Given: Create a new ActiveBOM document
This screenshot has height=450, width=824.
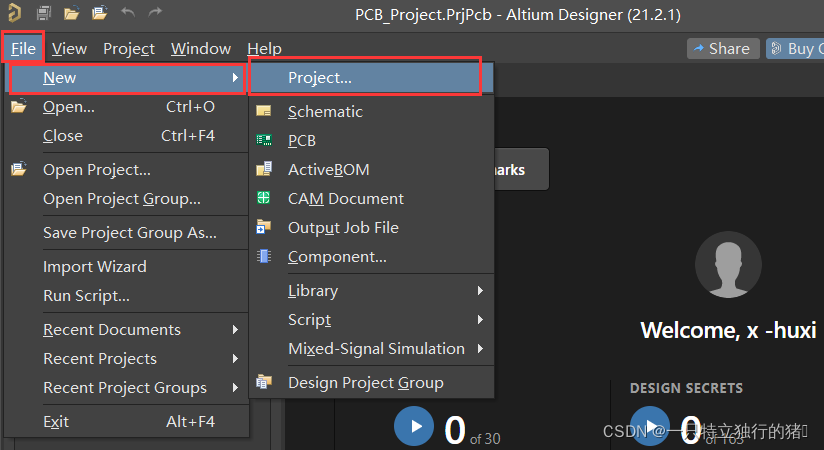Looking at the screenshot, I should [x=372, y=169].
